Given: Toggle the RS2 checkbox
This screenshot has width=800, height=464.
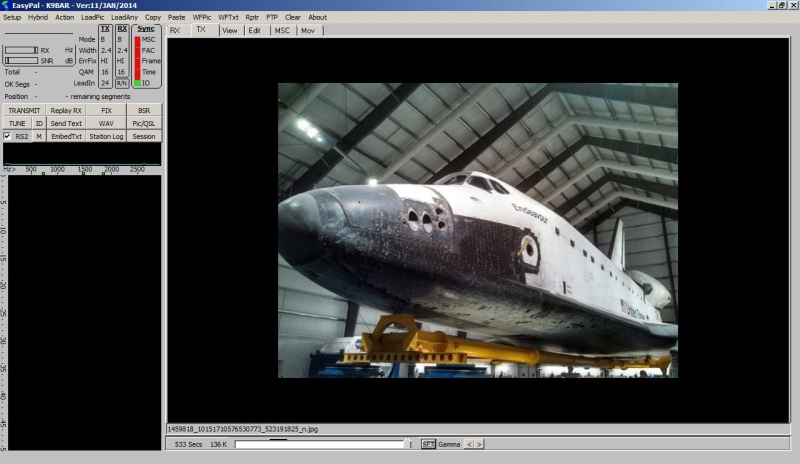Looking at the screenshot, I should [7, 136].
